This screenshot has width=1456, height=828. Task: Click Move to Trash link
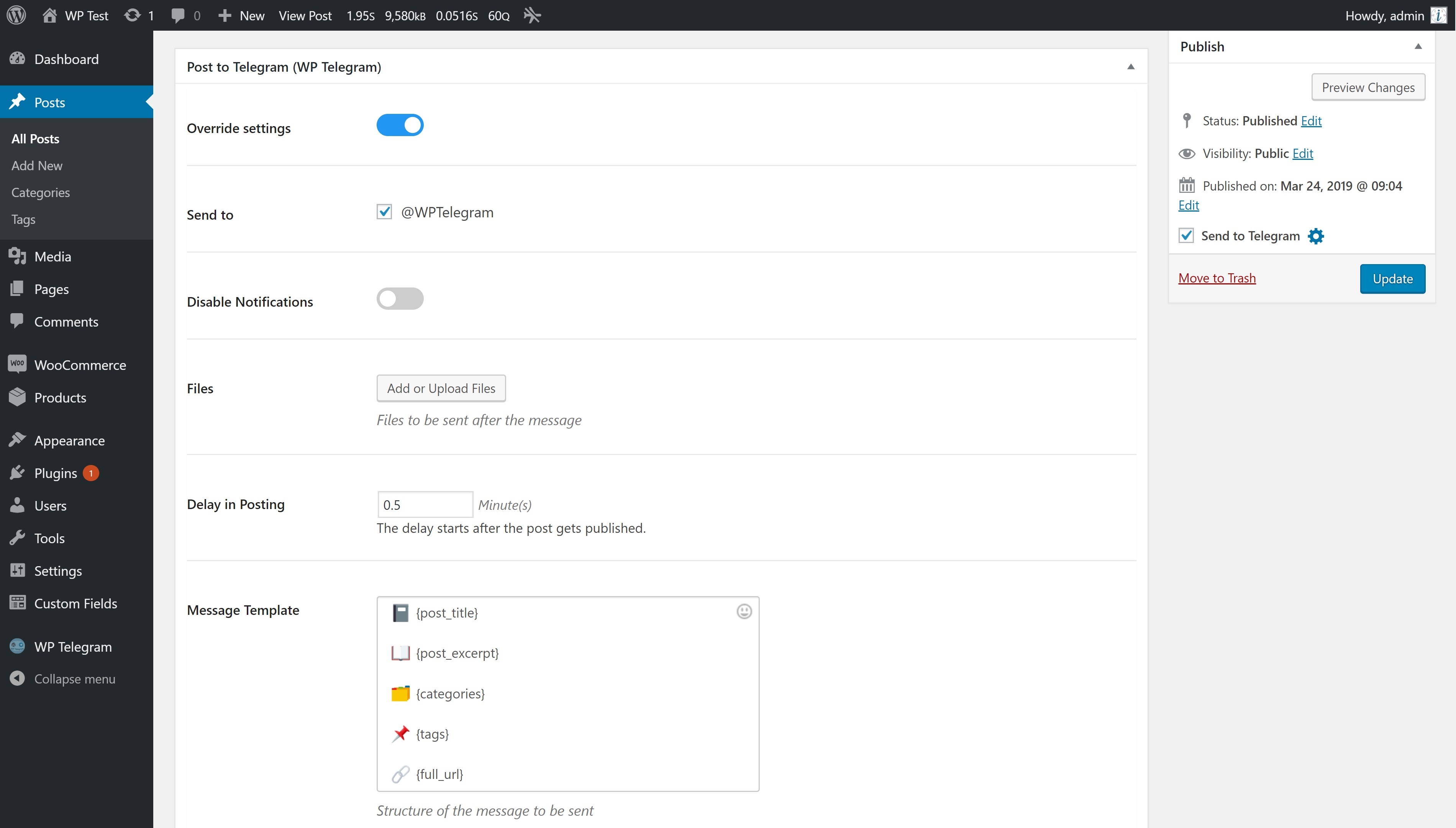click(x=1217, y=278)
